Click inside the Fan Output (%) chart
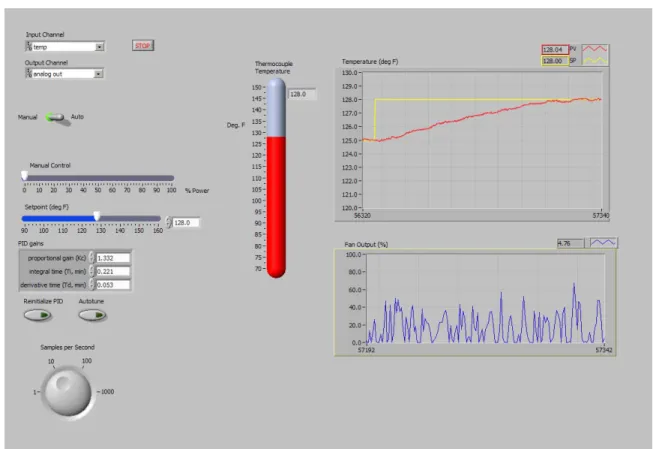 [485, 298]
